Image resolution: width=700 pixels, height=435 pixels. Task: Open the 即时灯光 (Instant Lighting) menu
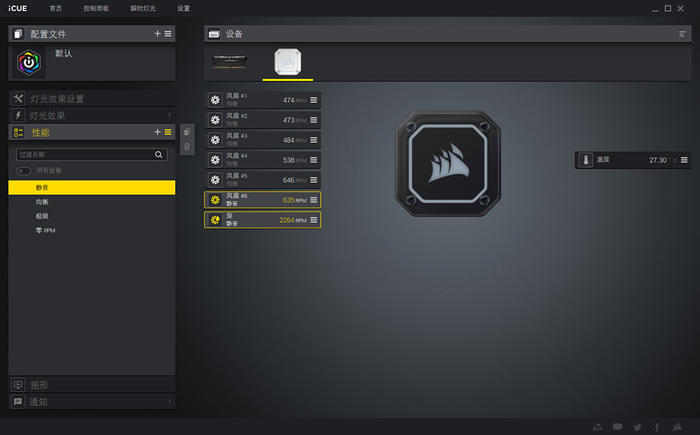[x=143, y=8]
